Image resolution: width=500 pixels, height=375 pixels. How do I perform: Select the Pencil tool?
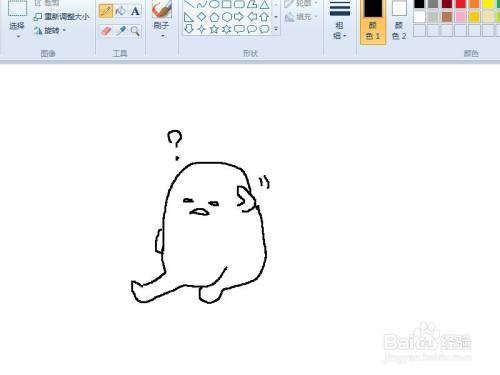tap(106, 11)
